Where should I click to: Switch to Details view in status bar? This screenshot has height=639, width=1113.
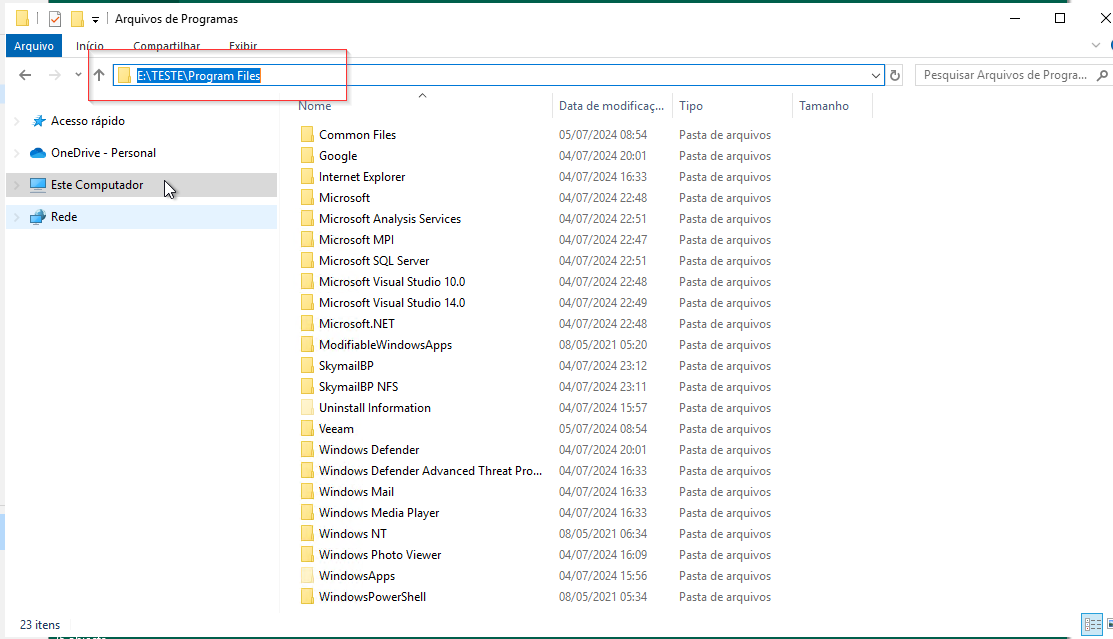pyautogui.click(x=1092, y=625)
